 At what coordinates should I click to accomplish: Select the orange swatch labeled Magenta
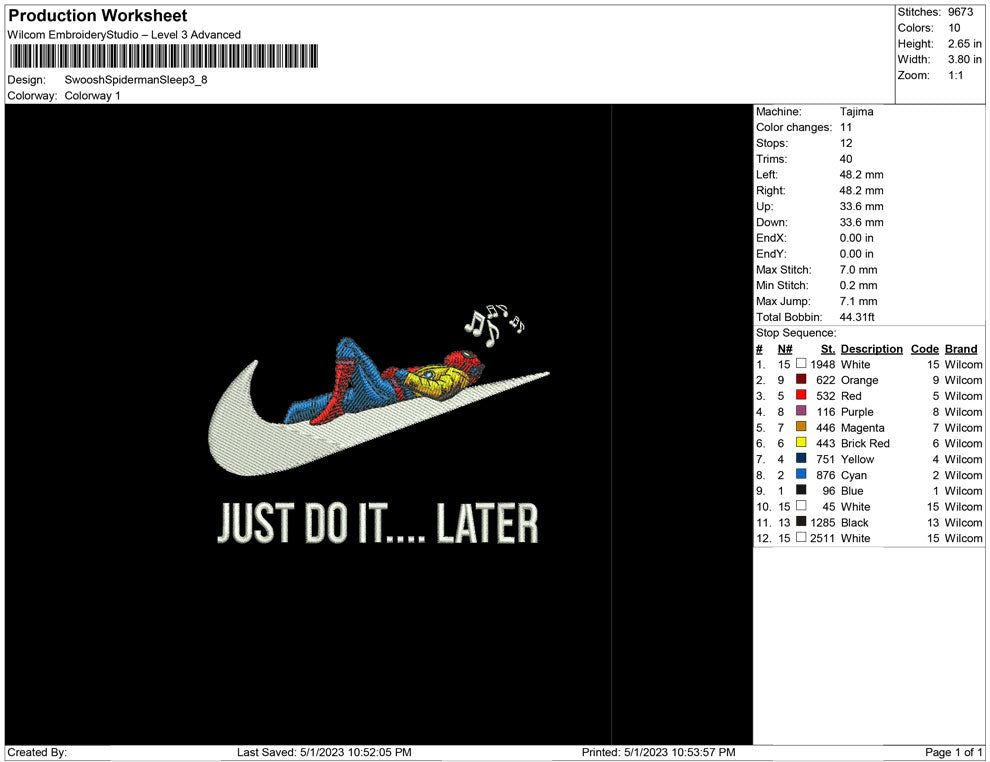(801, 426)
